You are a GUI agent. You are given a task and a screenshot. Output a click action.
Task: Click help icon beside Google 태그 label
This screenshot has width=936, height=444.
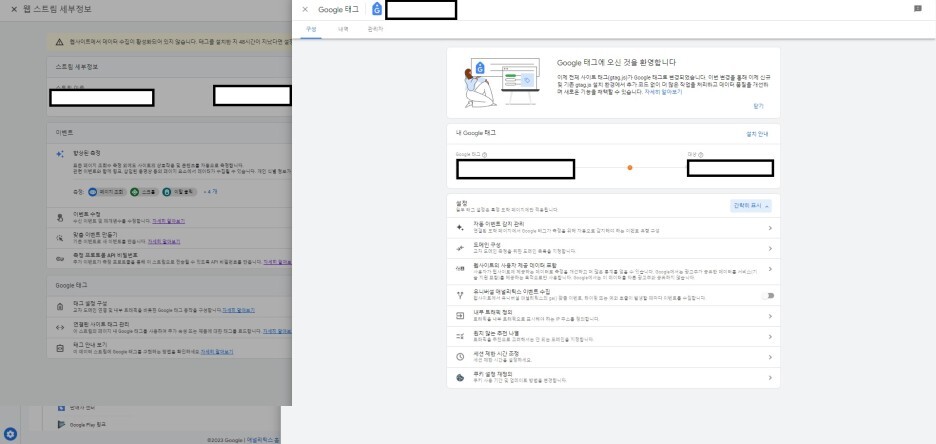coord(484,155)
